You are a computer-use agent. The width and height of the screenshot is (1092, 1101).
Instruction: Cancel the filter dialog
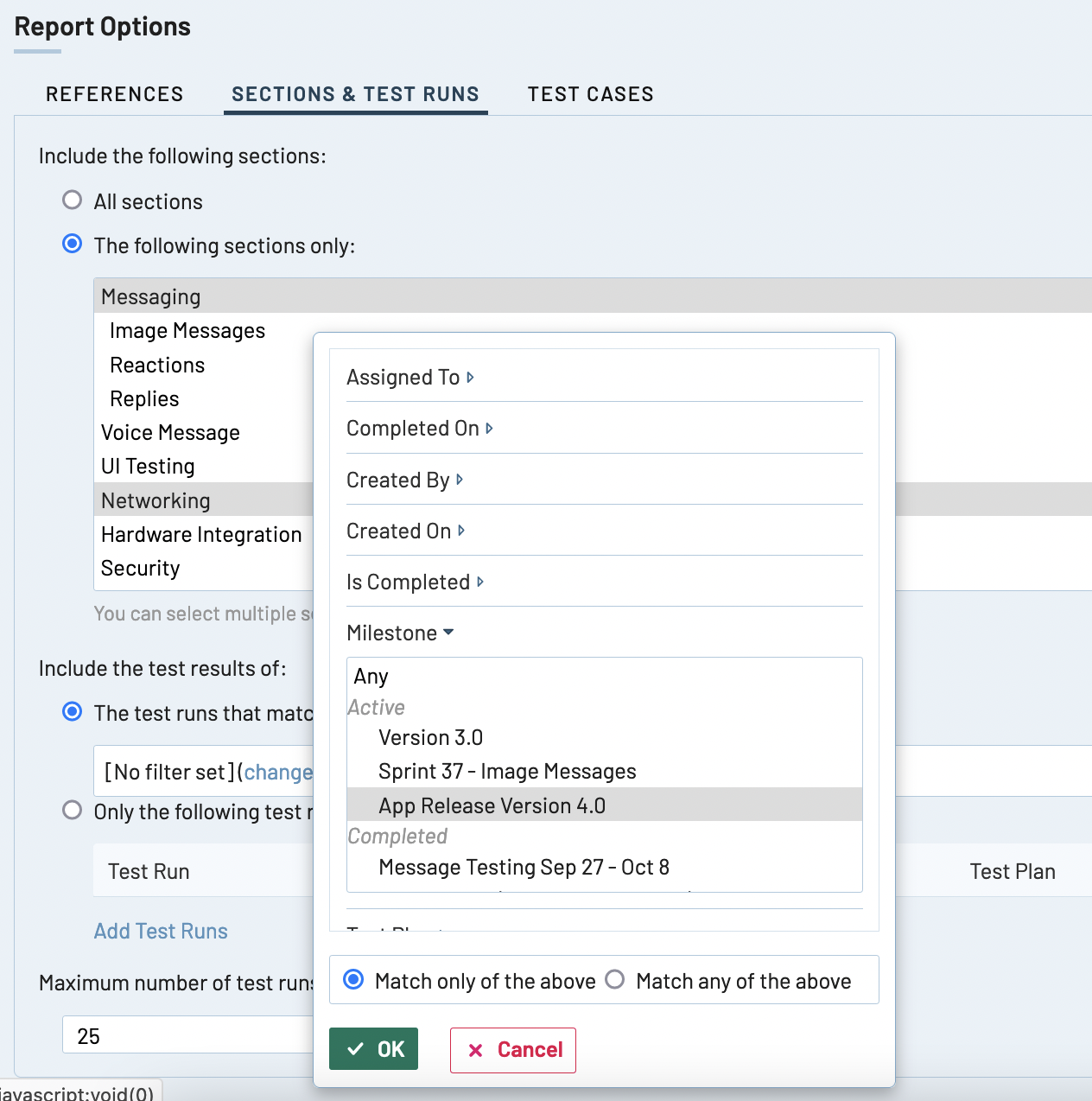pyautogui.click(x=512, y=1049)
